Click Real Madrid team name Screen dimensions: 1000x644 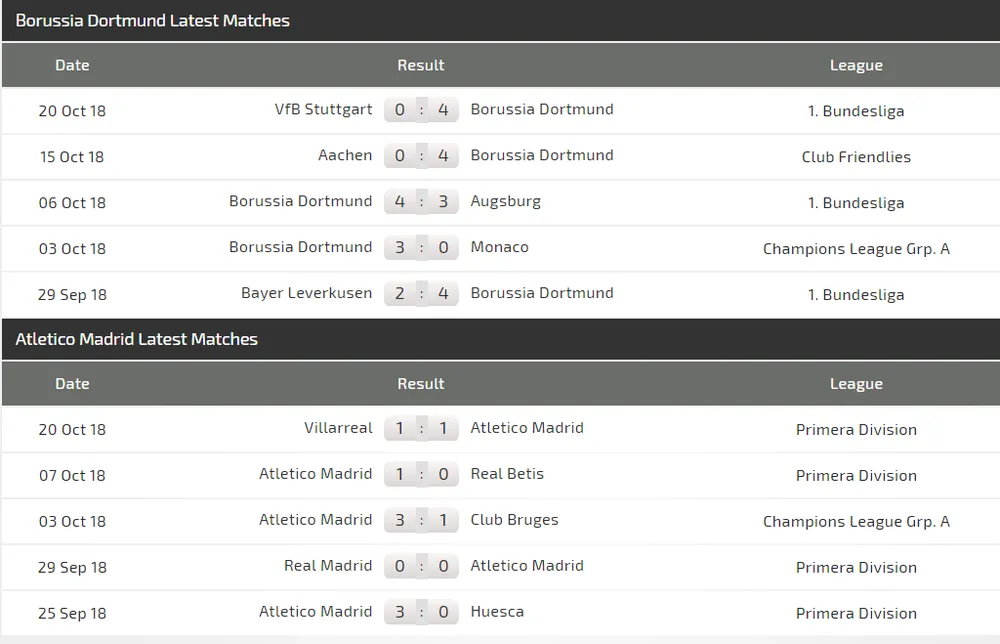[x=328, y=567]
